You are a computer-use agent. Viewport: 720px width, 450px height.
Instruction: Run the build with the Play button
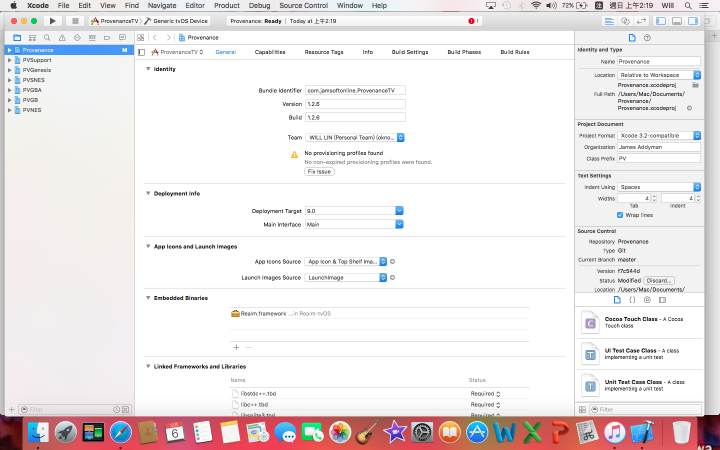[52, 21]
